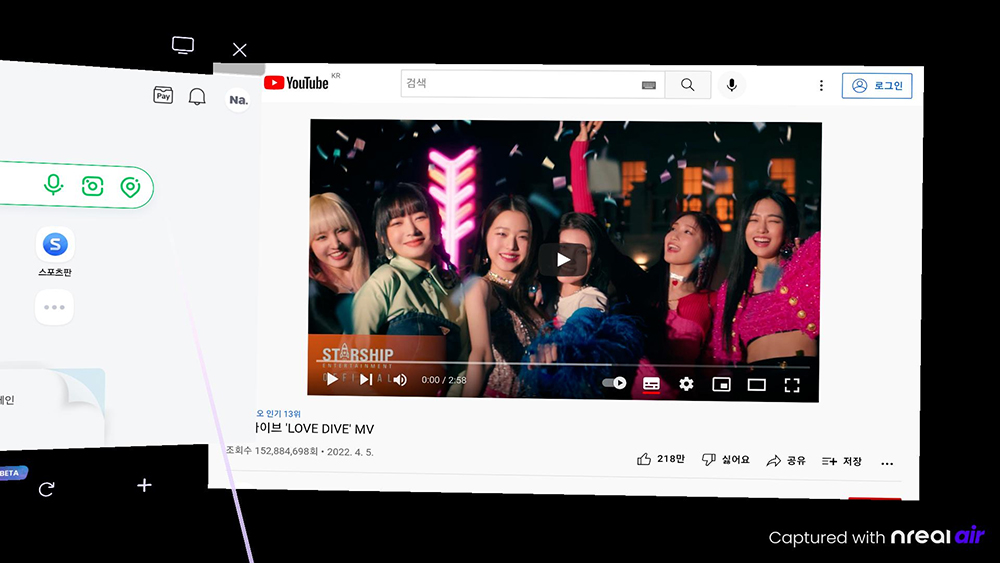Image resolution: width=1000 pixels, height=563 pixels.
Task: Click the Naver Pay icon
Action: (x=163, y=95)
